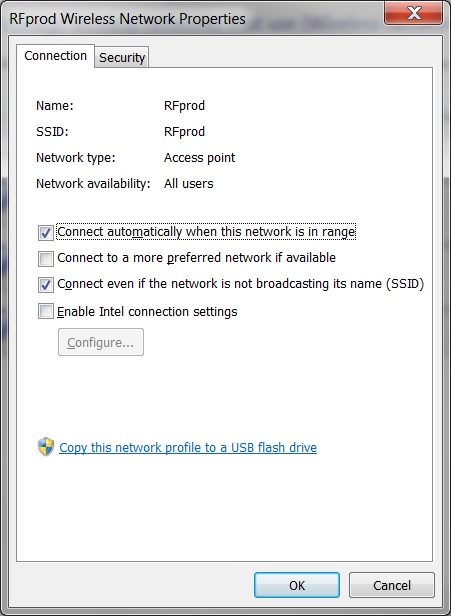Screen dimensions: 451x616
Task: Click the RFprod value next to Name
Action: pos(184,106)
